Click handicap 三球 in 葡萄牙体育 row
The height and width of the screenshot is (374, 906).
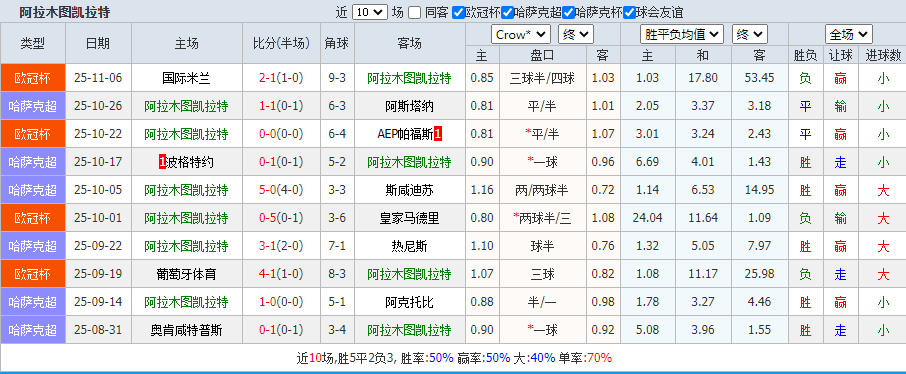(543, 275)
